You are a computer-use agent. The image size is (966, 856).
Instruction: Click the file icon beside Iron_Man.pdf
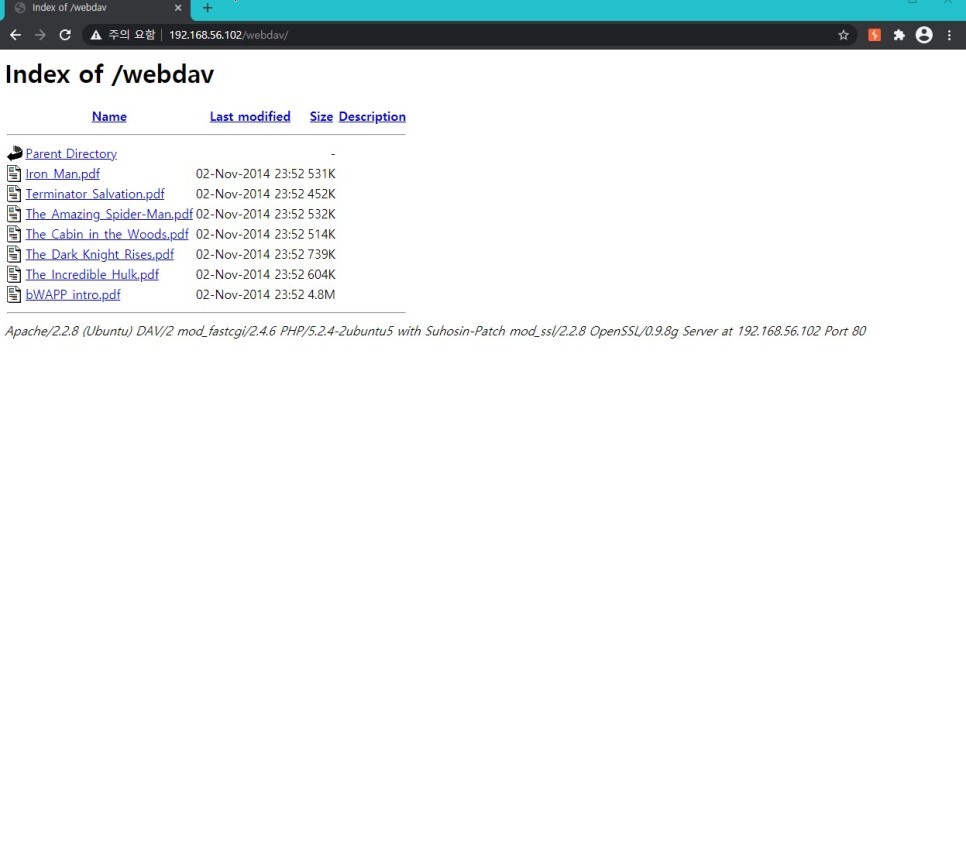click(x=14, y=174)
